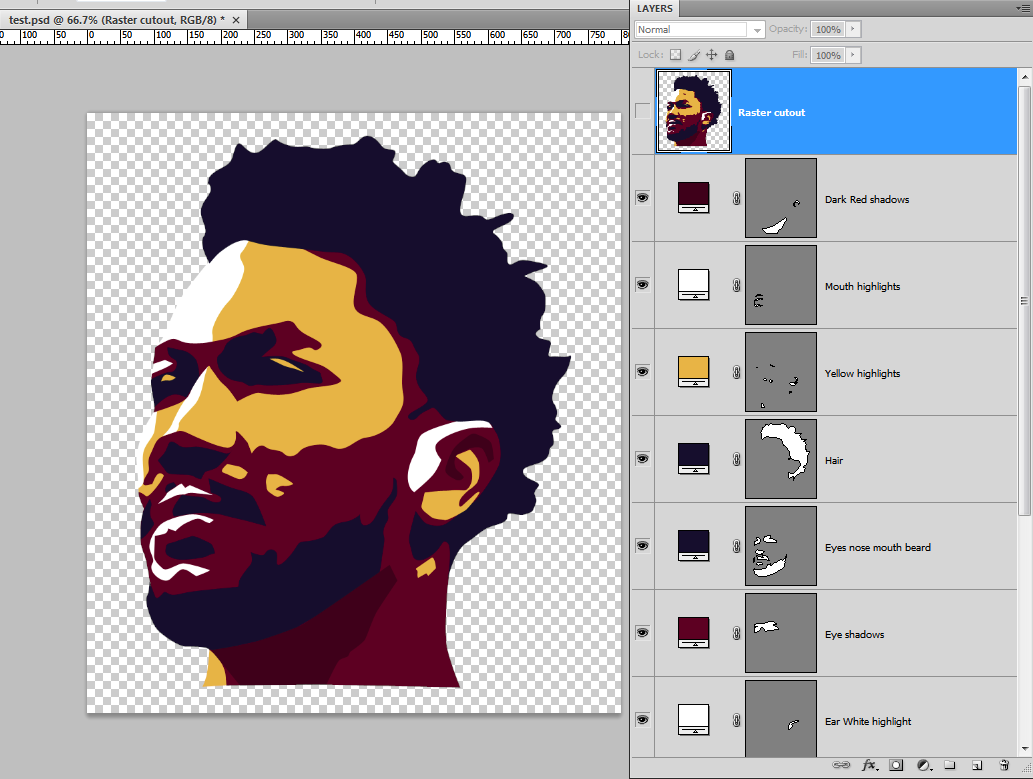The height and width of the screenshot is (779, 1033).
Task: Click lock all padlock icon
Action: click(x=729, y=55)
